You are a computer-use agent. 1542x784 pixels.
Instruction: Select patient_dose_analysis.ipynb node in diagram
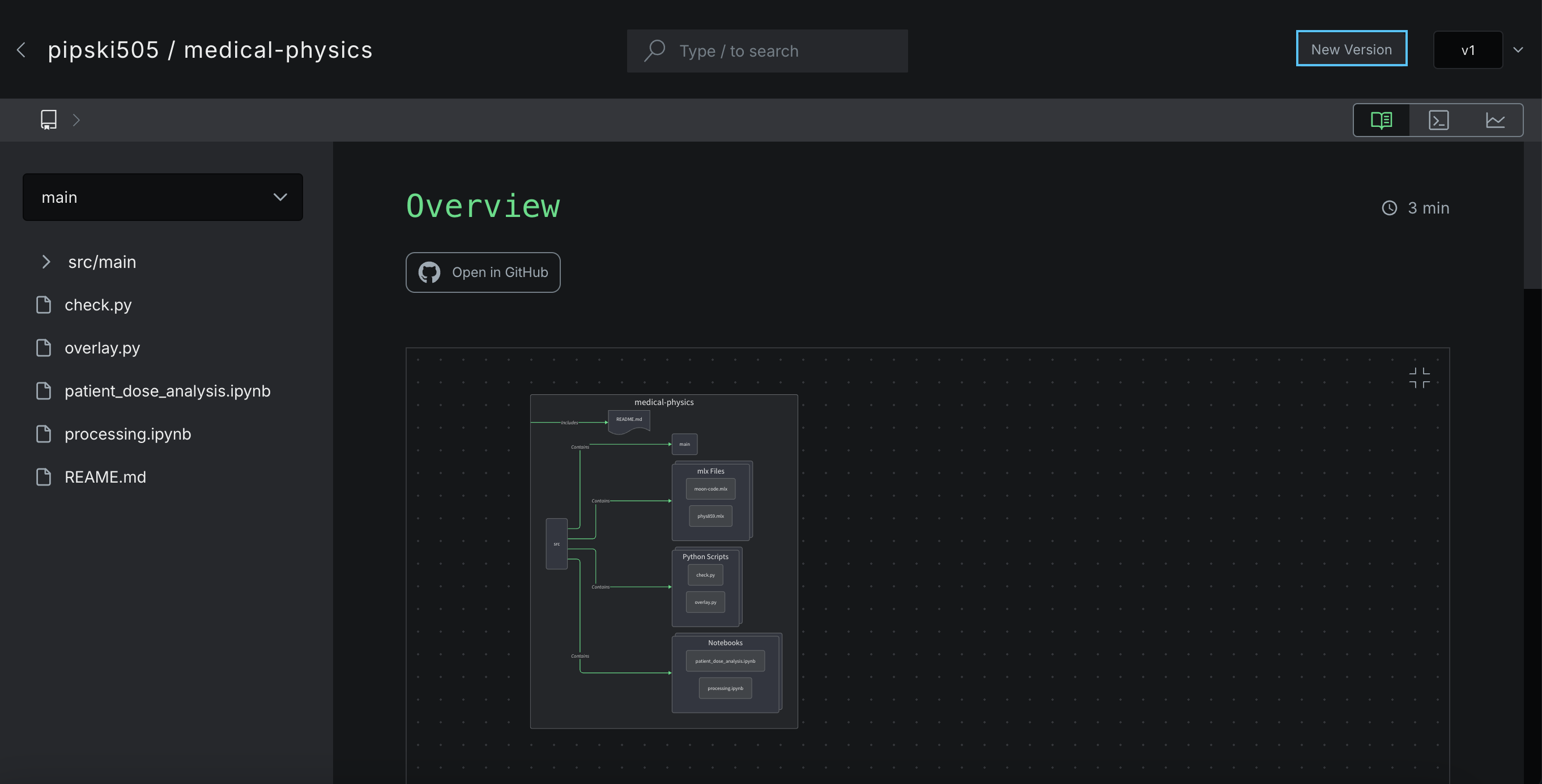click(725, 661)
